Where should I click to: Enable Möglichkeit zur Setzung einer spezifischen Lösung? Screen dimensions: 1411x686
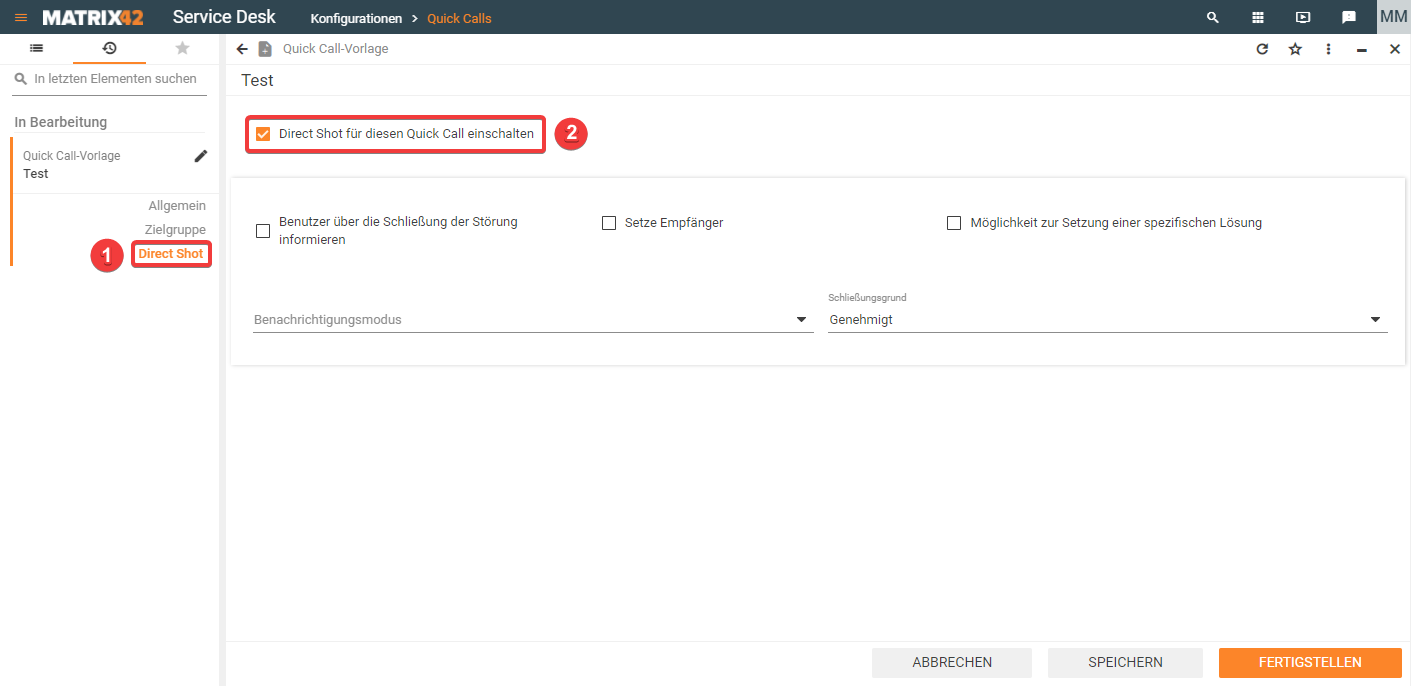954,223
